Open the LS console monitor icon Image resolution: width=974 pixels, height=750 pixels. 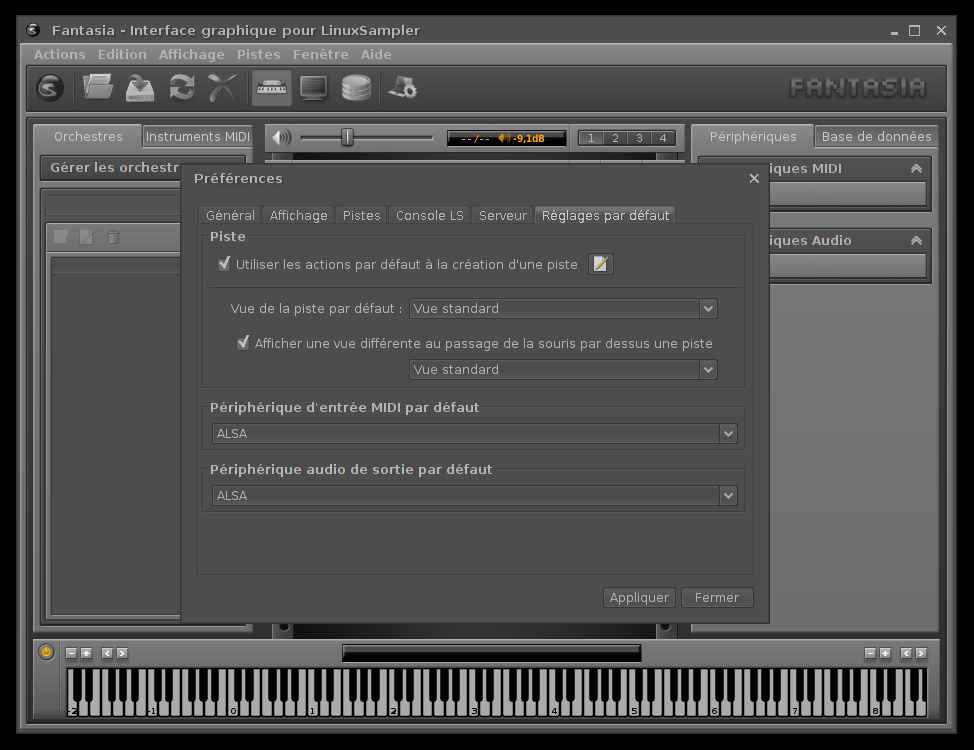coord(314,88)
